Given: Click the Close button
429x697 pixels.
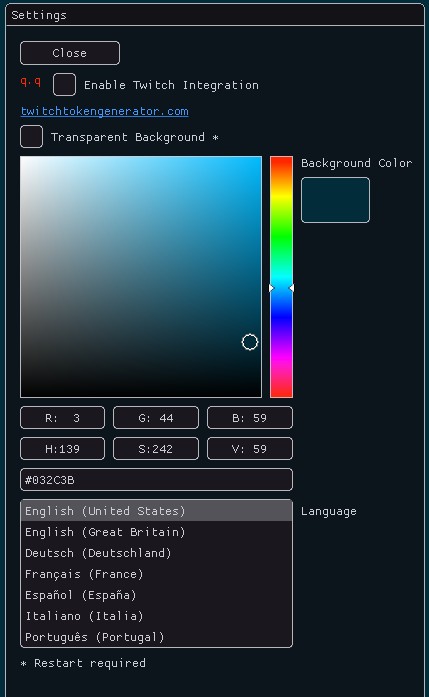Looking at the screenshot, I should pos(70,53).
